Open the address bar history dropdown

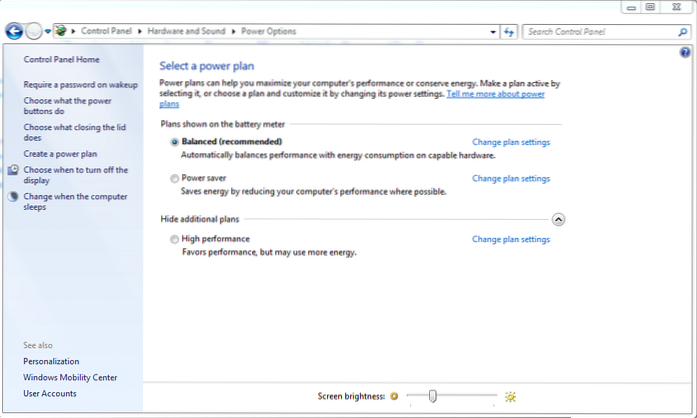493,32
